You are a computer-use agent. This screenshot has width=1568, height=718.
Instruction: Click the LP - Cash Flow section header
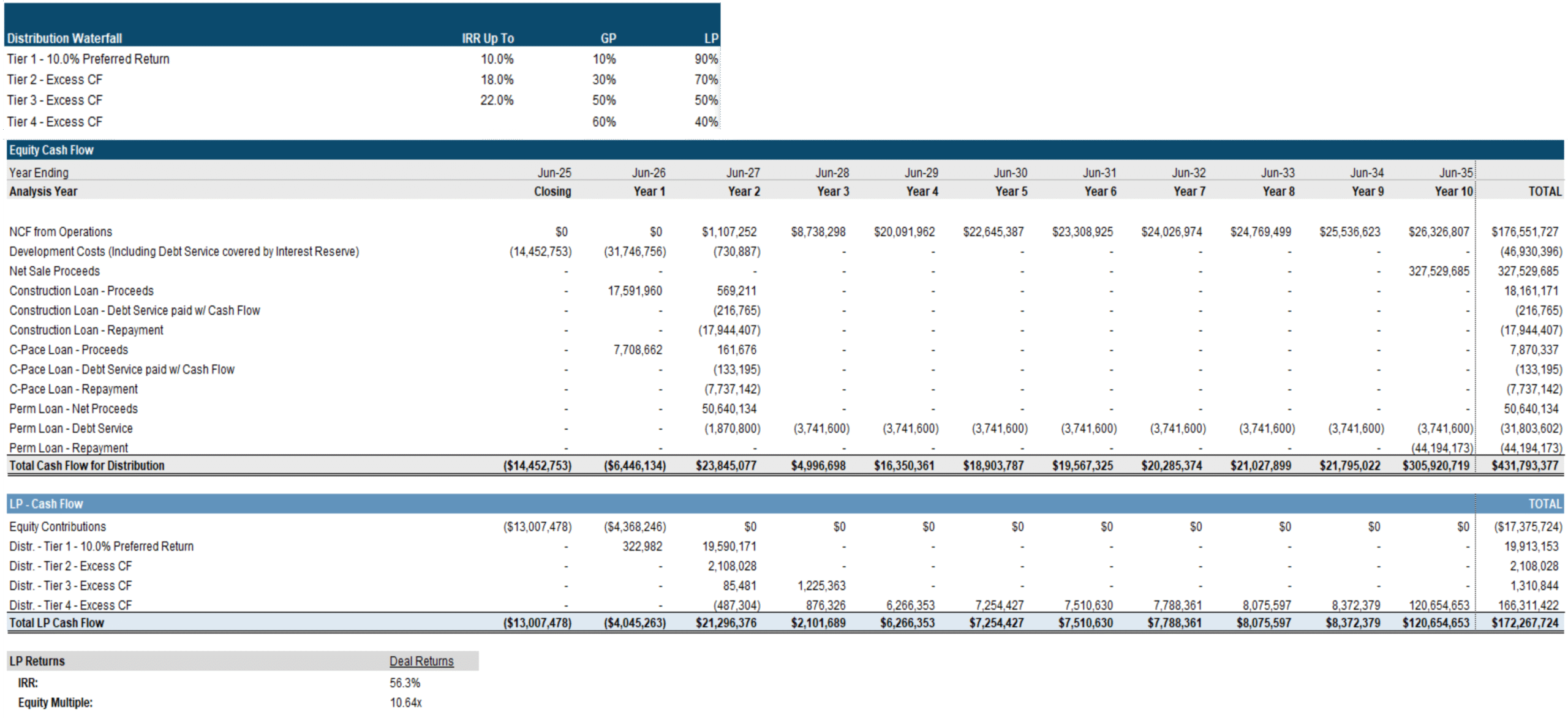46,504
